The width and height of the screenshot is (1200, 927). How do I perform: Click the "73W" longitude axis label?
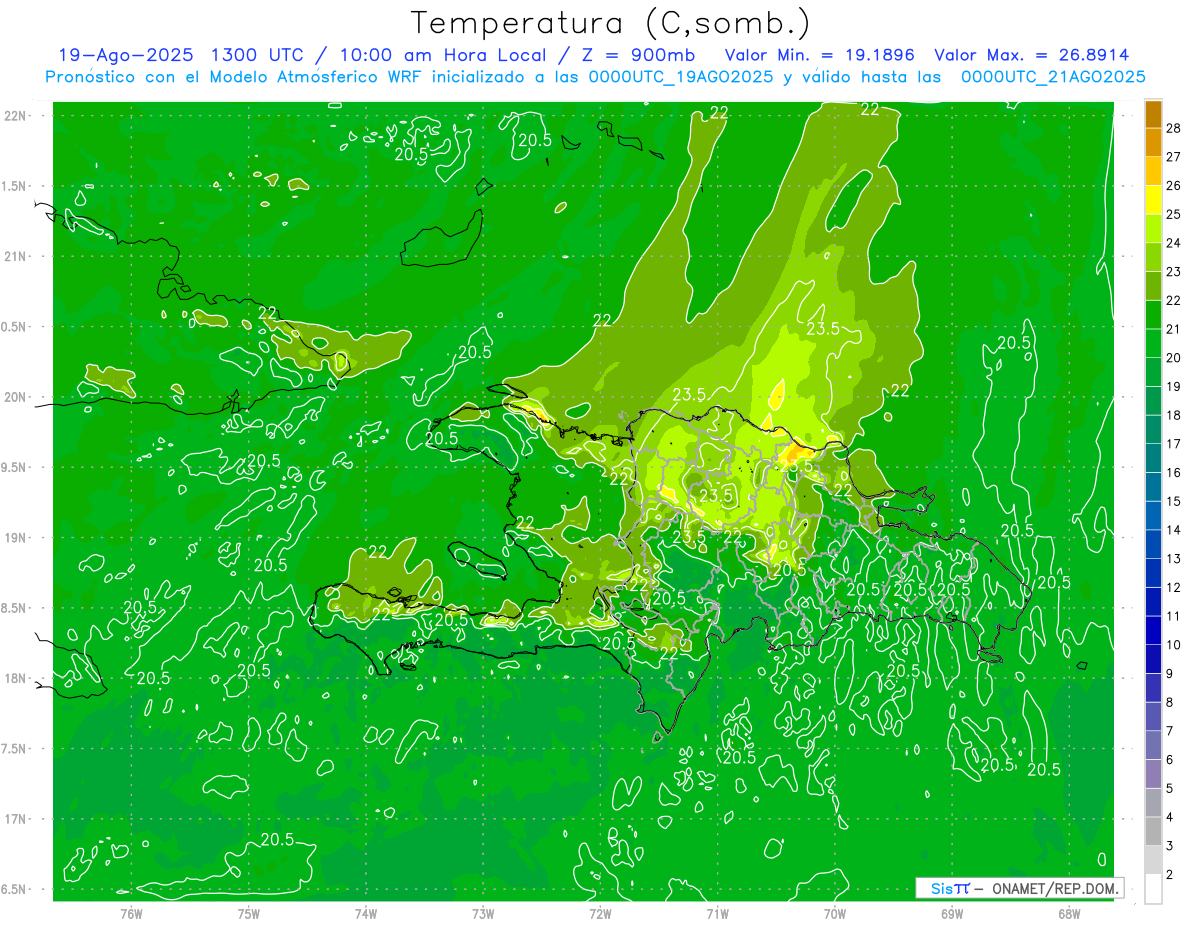(483, 913)
